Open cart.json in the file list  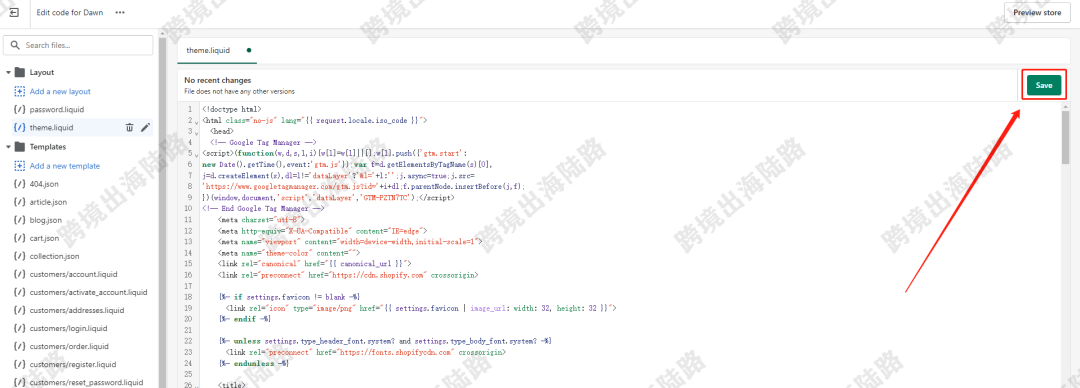(44, 238)
